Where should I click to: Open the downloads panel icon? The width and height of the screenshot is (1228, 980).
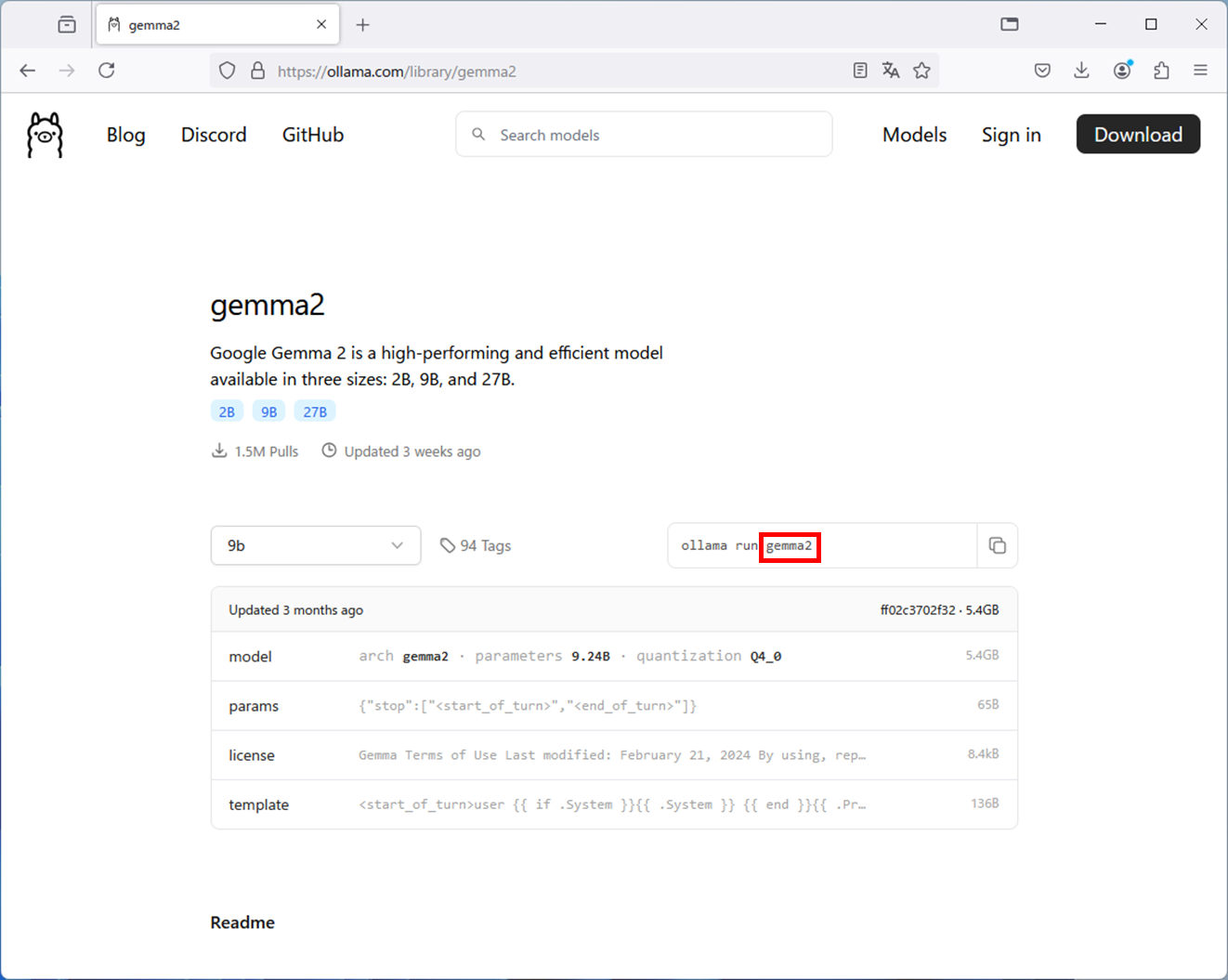pos(1080,70)
